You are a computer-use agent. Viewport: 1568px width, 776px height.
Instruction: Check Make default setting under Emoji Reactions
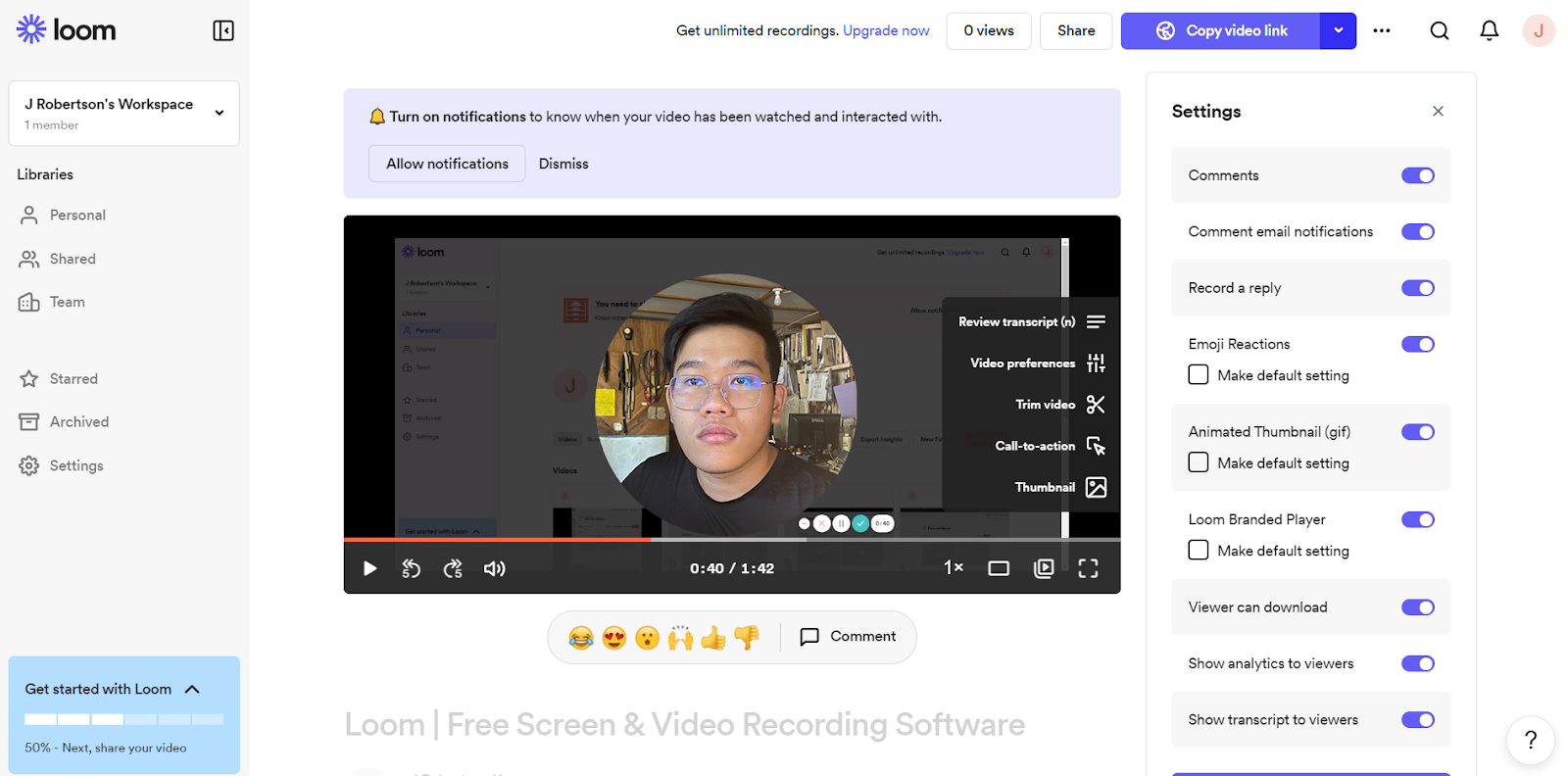1198,374
